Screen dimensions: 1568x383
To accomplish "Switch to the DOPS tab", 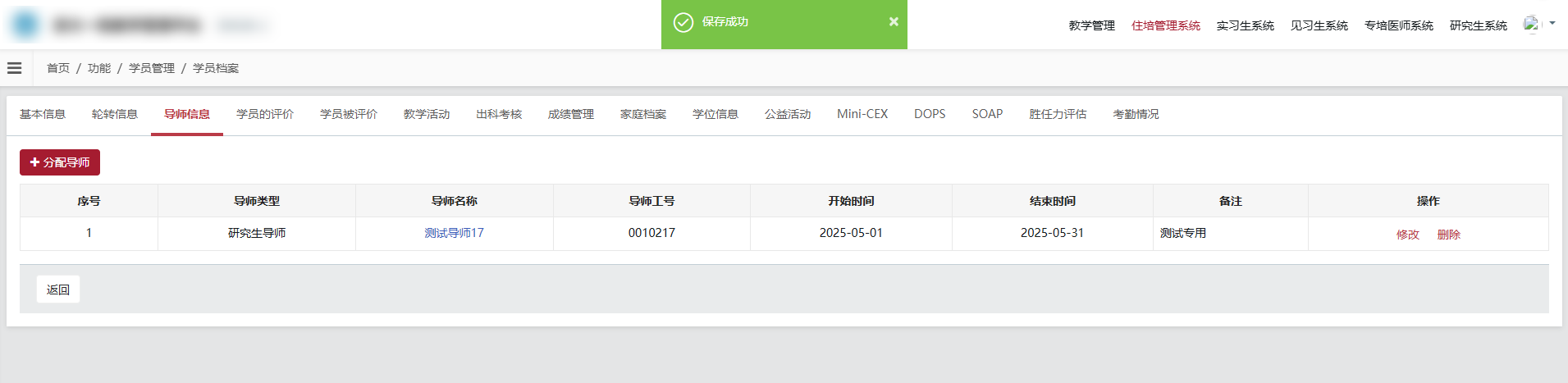I will 930,114.
